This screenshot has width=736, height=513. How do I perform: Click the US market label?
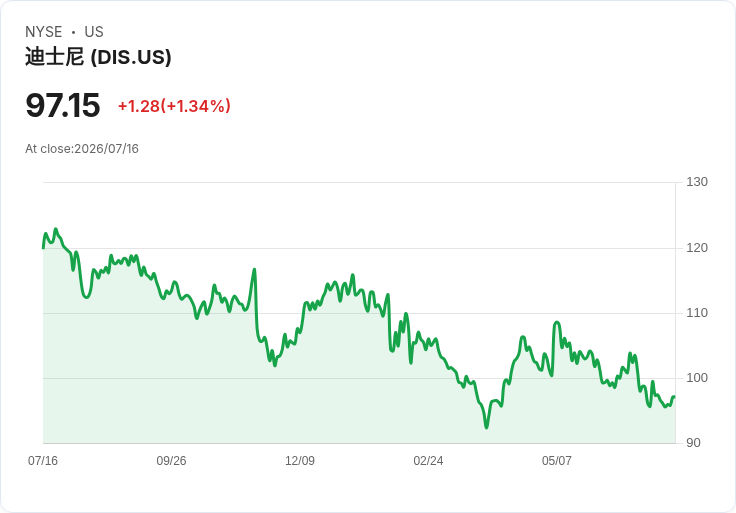94,32
